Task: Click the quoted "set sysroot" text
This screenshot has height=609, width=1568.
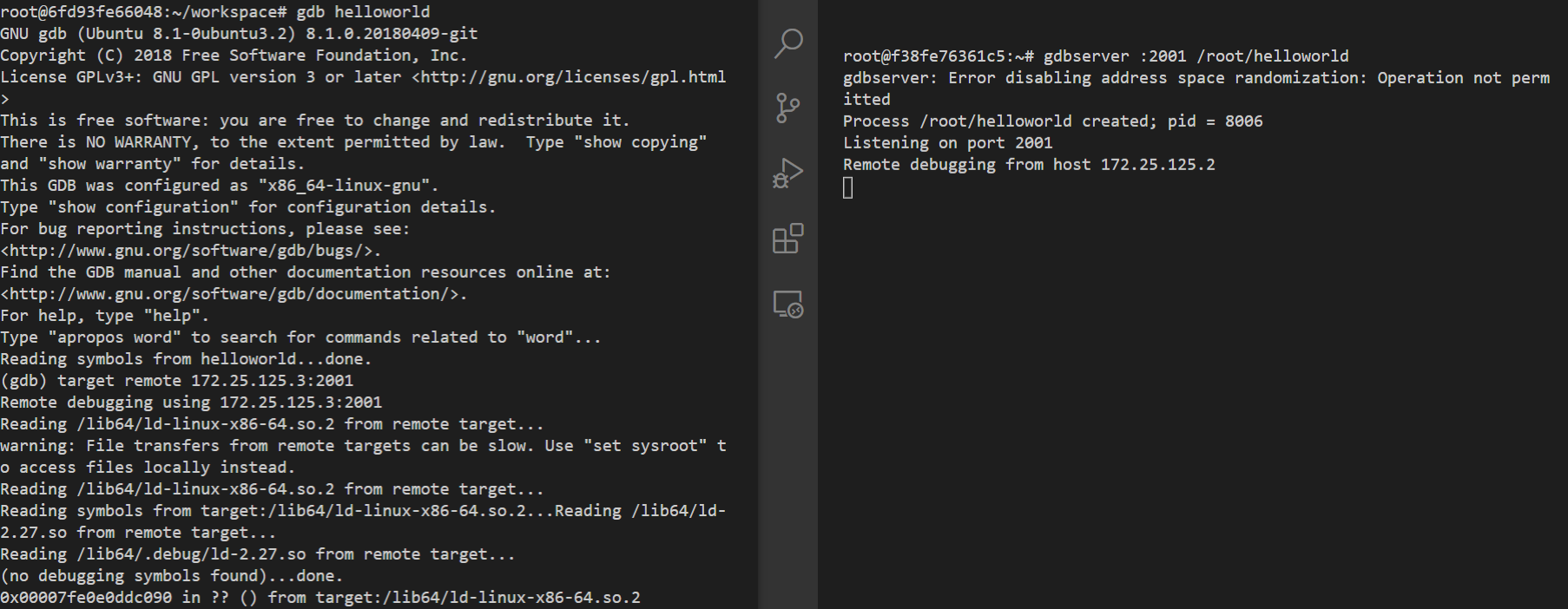Action: pyautogui.click(x=645, y=446)
